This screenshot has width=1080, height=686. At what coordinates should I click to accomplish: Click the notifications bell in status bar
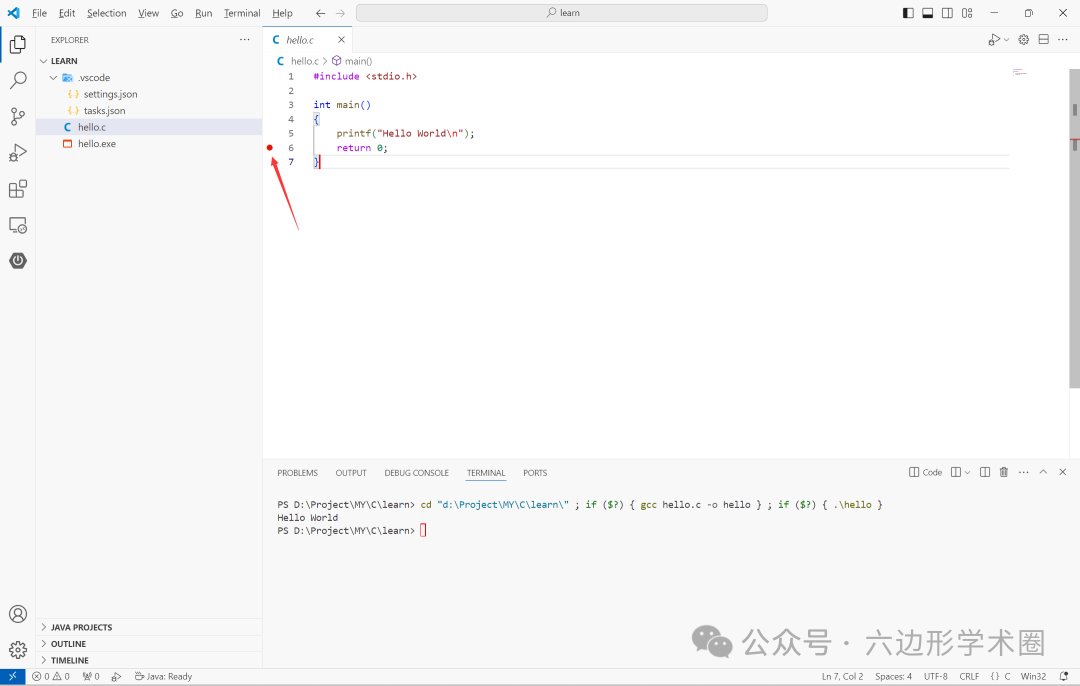pos(1063,676)
